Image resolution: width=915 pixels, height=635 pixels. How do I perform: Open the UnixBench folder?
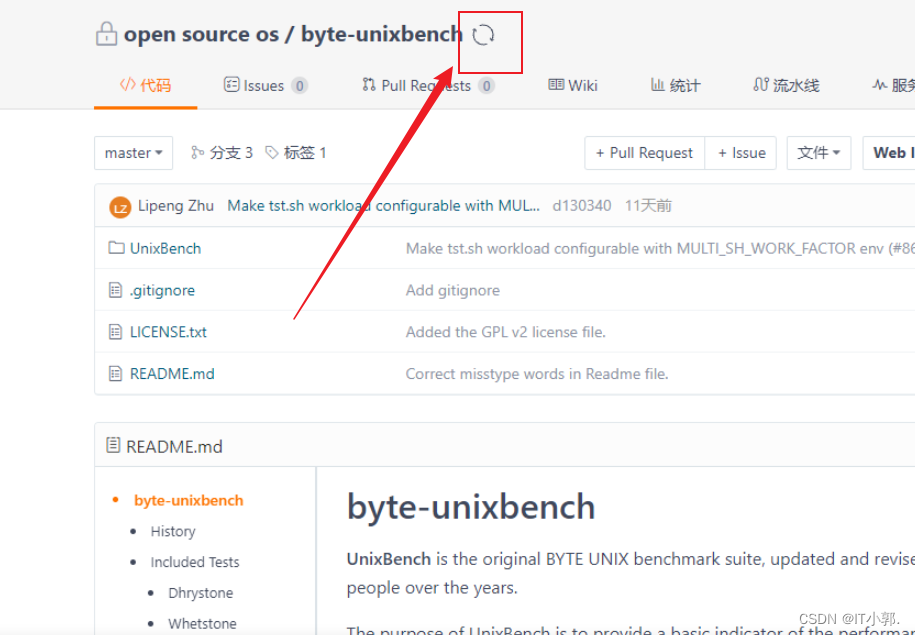(165, 249)
